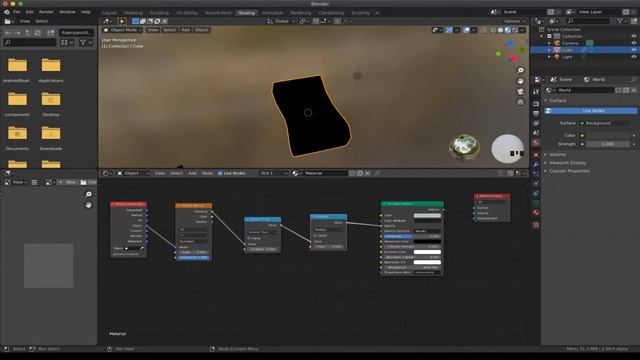The height and width of the screenshot is (360, 640).
Task: Collapse the Surface panel
Action: tap(557, 100)
